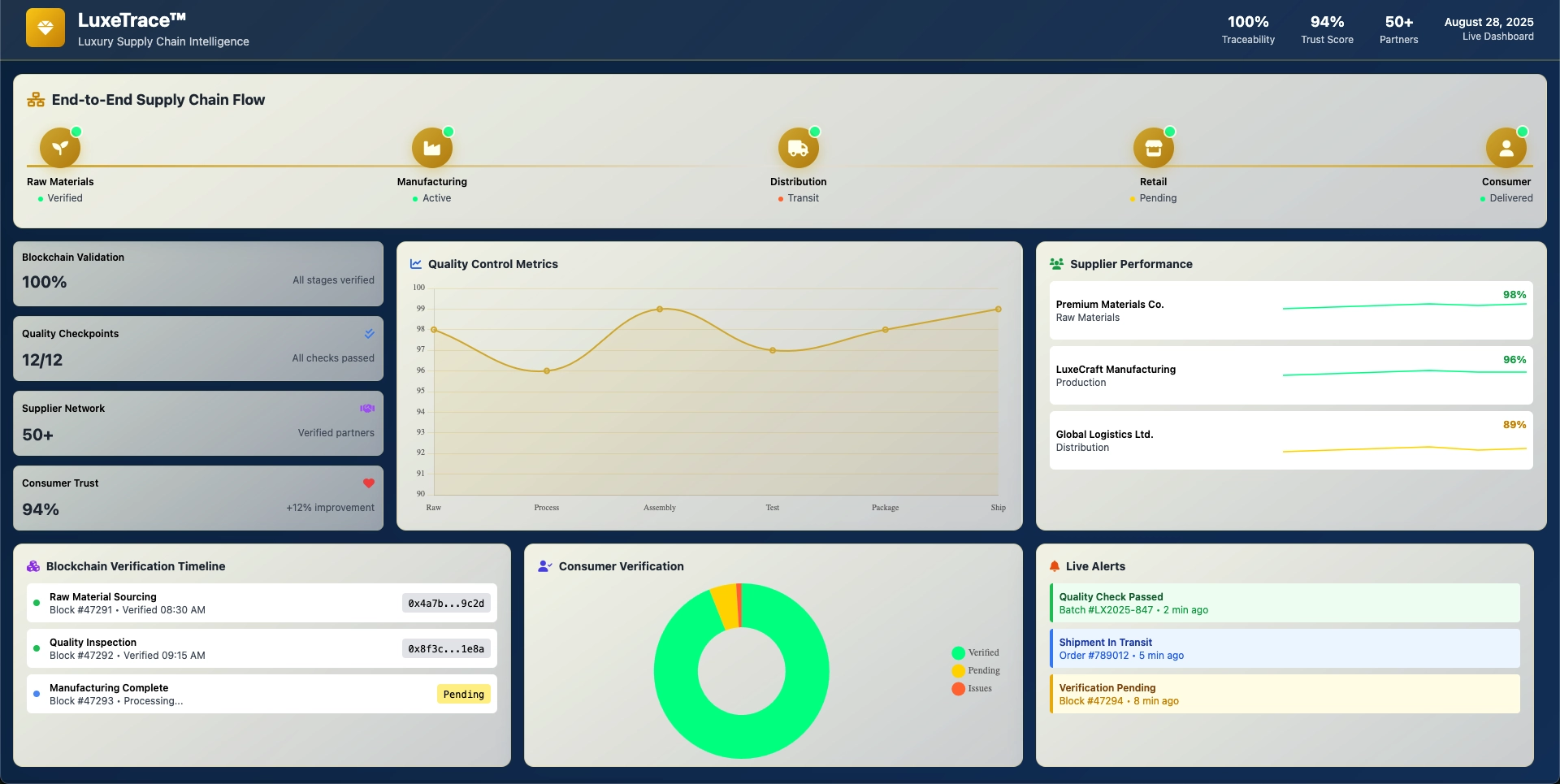
Task: Toggle the Pending donut legend entry
Action: [975, 670]
